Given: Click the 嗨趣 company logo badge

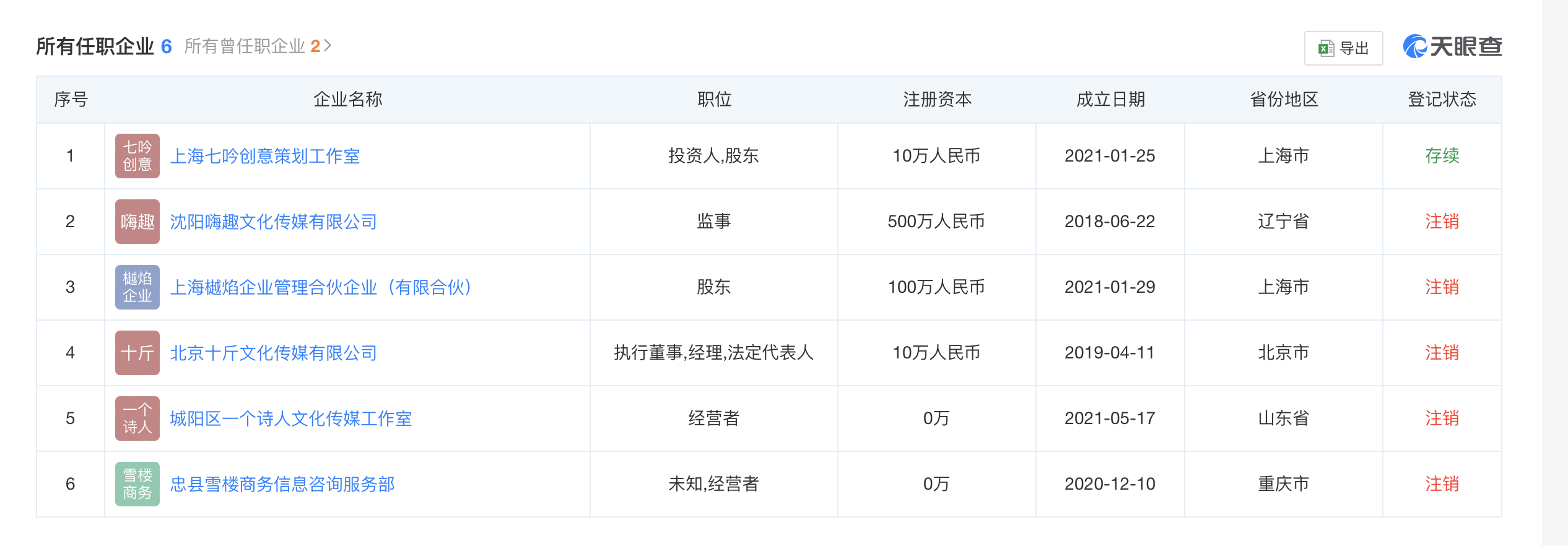Looking at the screenshot, I should point(137,222).
